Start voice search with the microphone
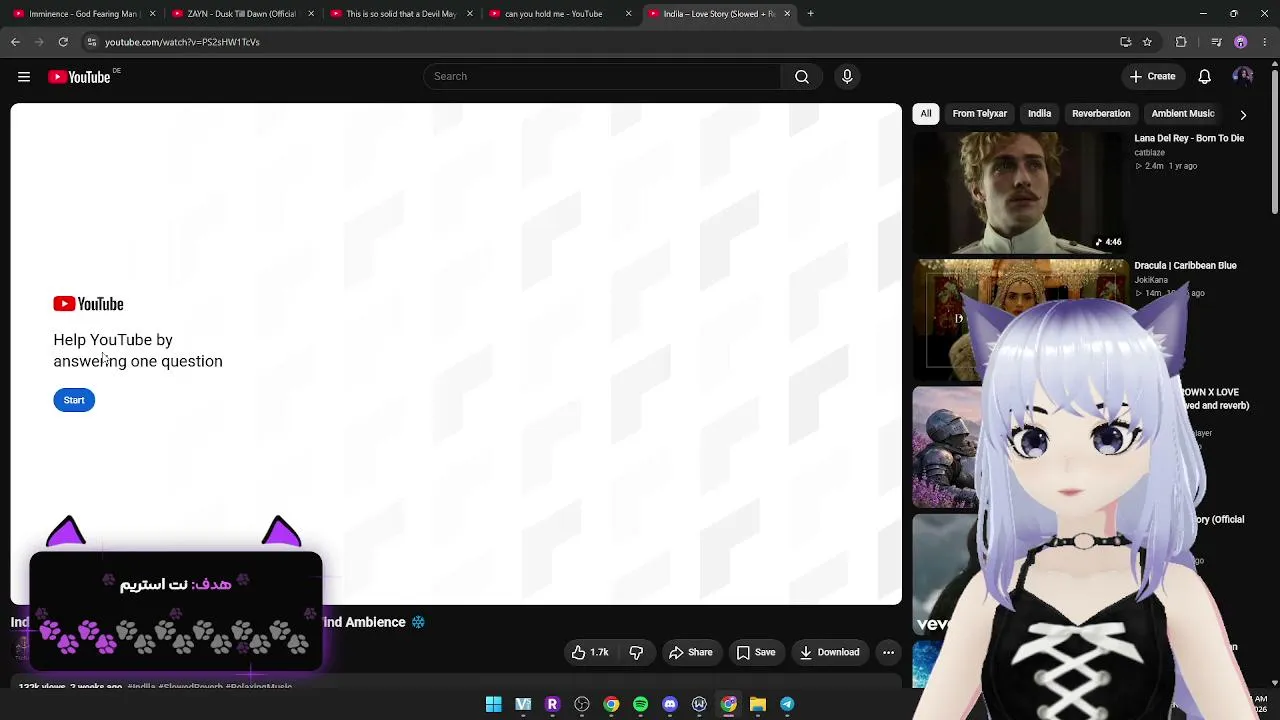This screenshot has width=1280, height=720. coord(847,77)
